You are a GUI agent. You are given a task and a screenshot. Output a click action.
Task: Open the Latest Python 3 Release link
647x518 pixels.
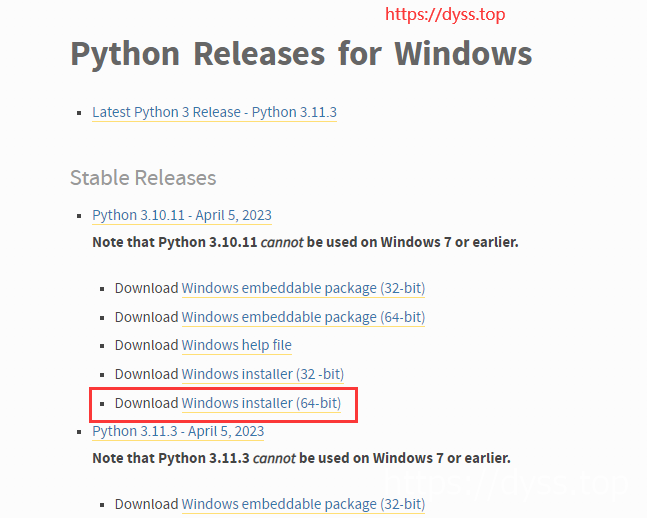point(214,112)
